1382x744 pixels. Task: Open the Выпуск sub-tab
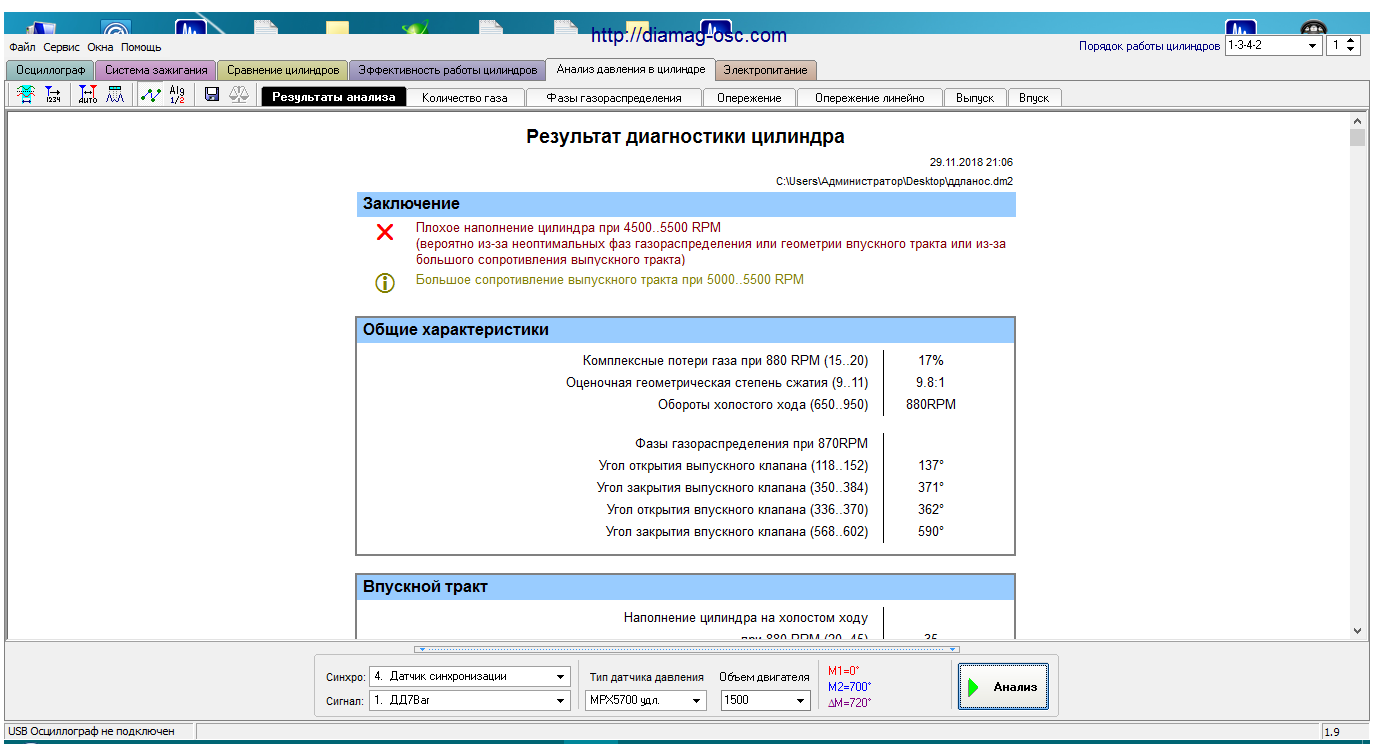[x=975, y=98]
